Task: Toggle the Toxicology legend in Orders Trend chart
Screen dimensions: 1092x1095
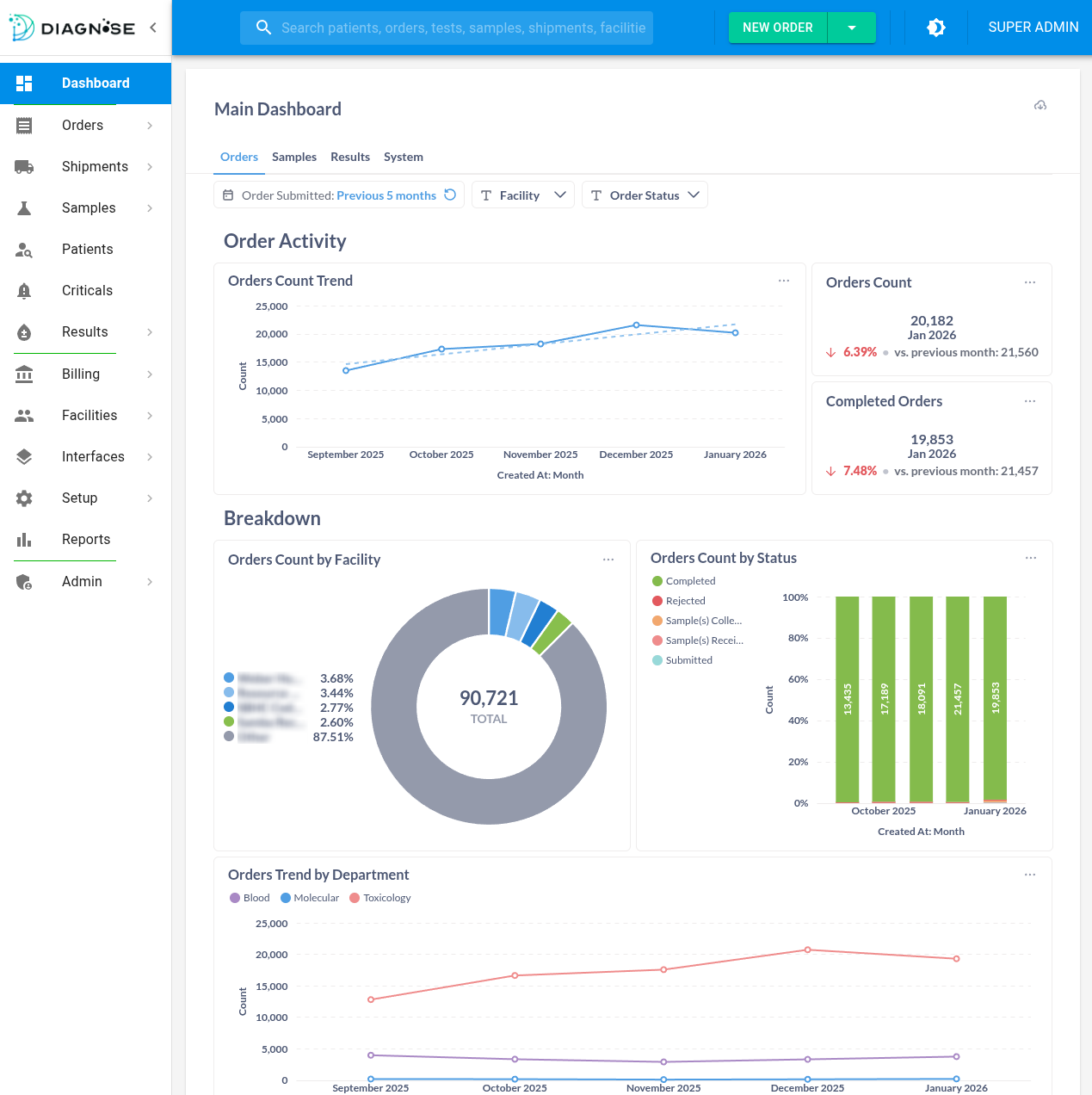Action: tap(379, 898)
